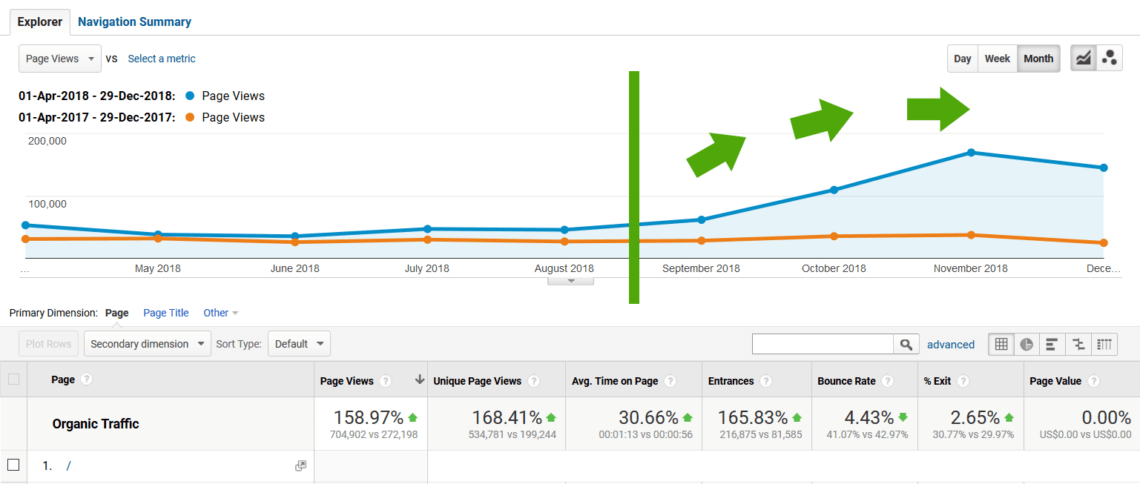
Task: Select the comparison view icon
Action: coord(1078,344)
